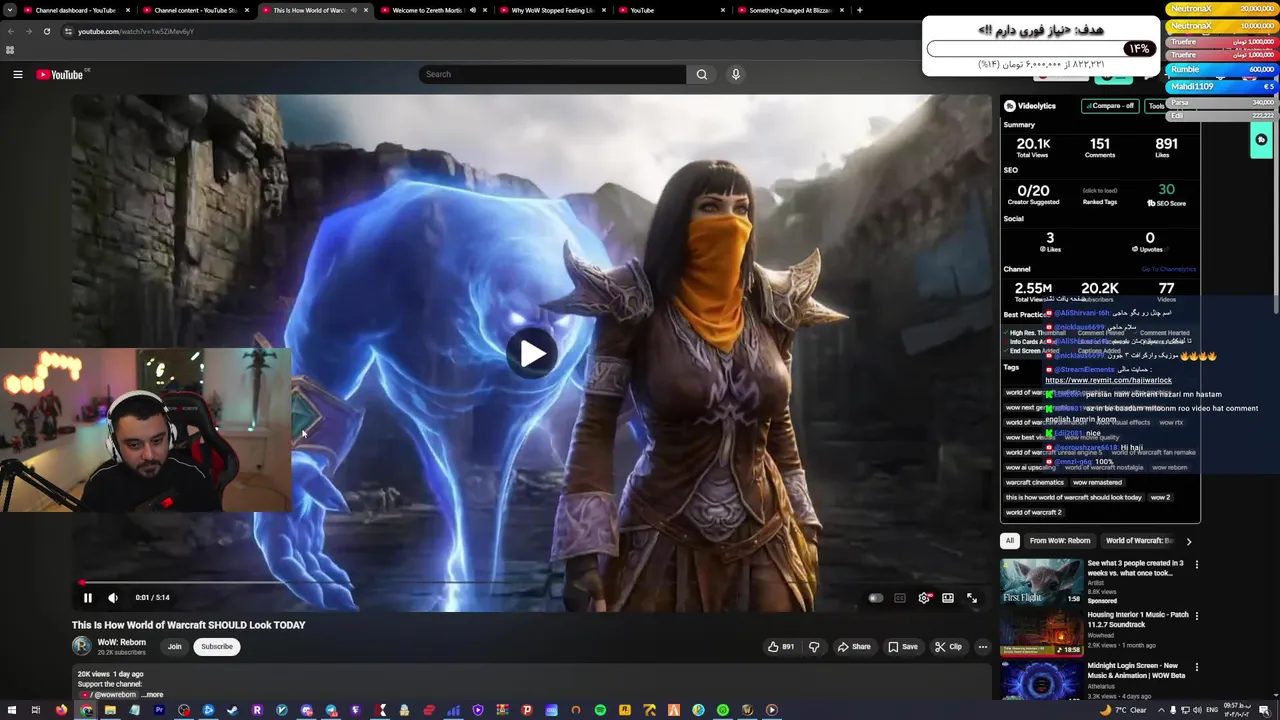Click the warcraft cinematics tag
The image size is (1280, 720).
click(1035, 482)
